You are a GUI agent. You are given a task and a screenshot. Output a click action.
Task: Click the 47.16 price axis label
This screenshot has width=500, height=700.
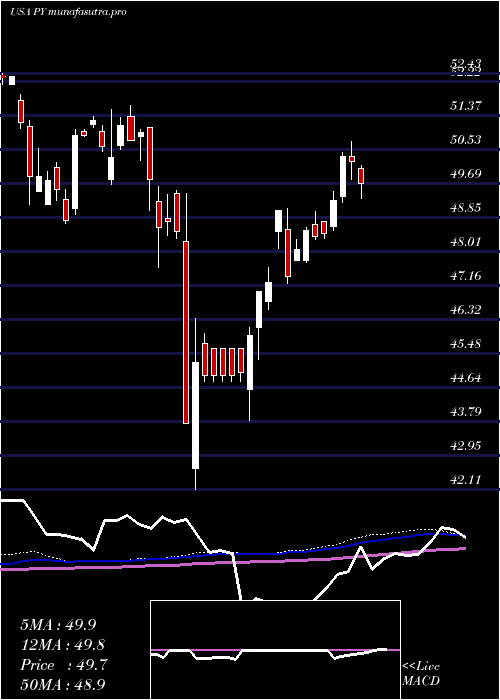click(x=466, y=275)
